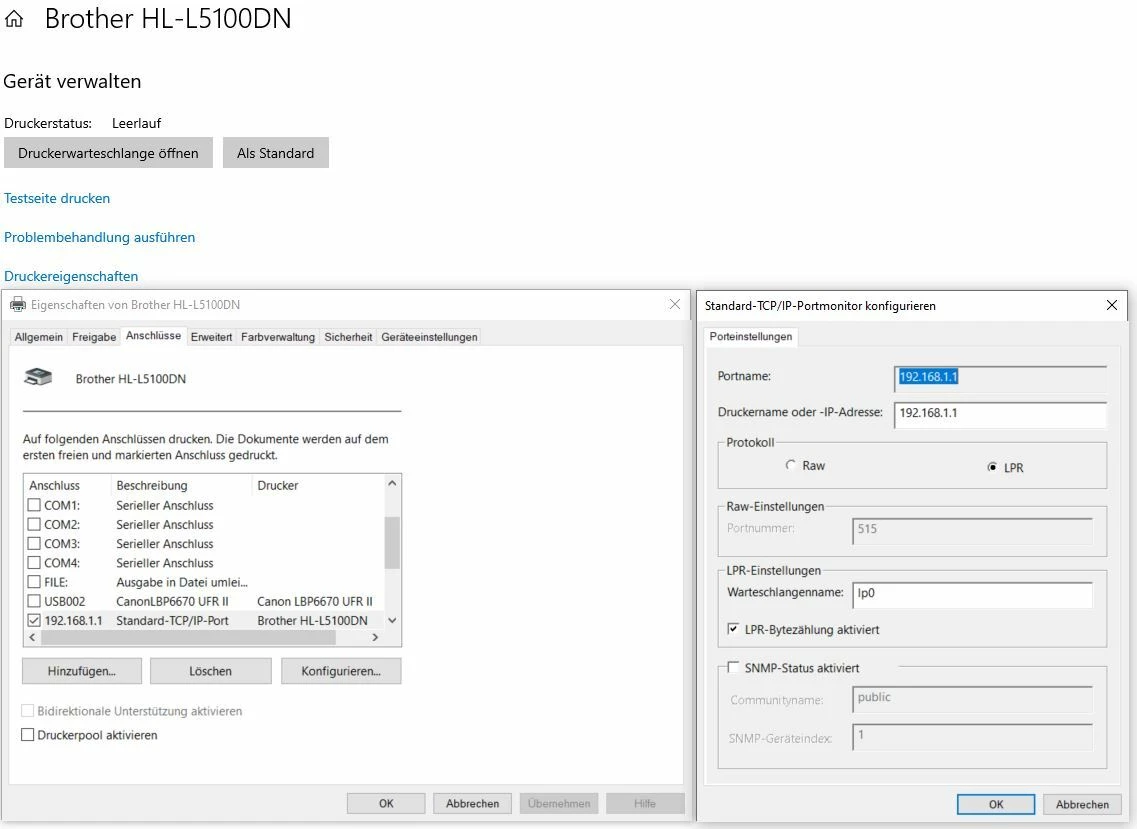Select the Porteinstellungen tab
The width and height of the screenshot is (1137, 829).
pyautogui.click(x=751, y=337)
